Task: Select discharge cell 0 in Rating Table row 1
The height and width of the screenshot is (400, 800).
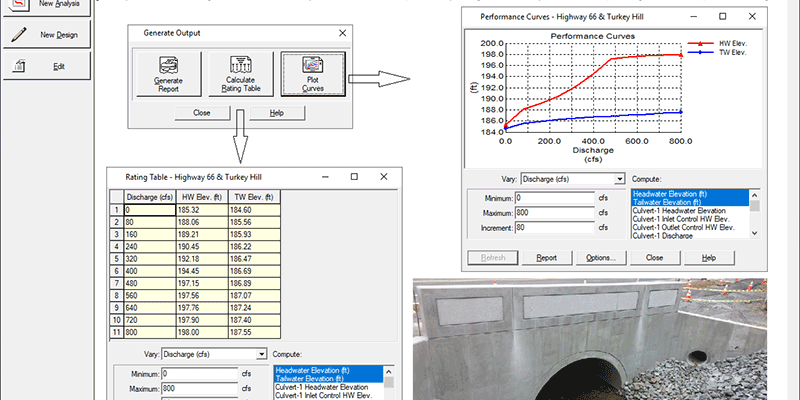Action: (150, 210)
